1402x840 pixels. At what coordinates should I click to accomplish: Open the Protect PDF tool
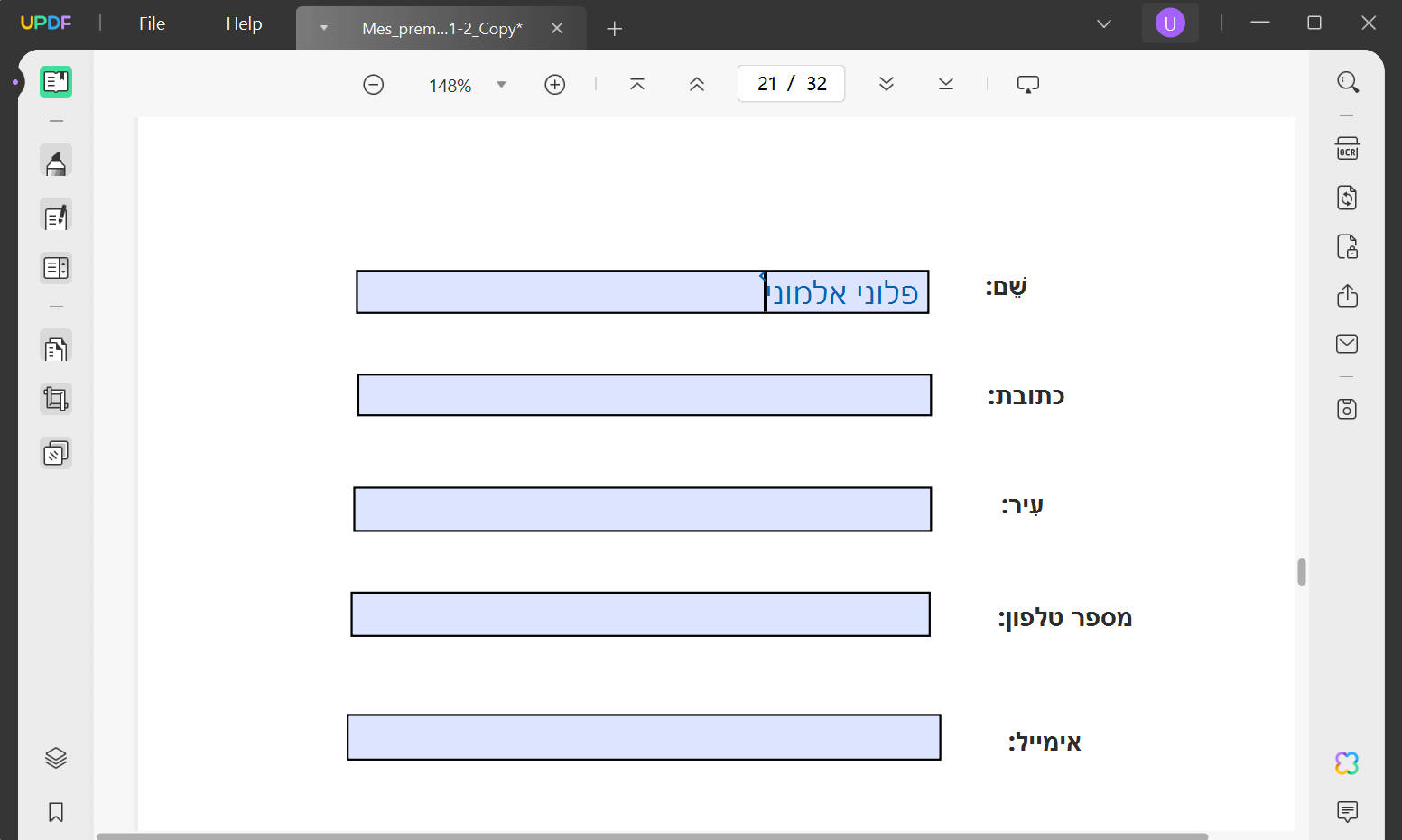pyautogui.click(x=1347, y=246)
